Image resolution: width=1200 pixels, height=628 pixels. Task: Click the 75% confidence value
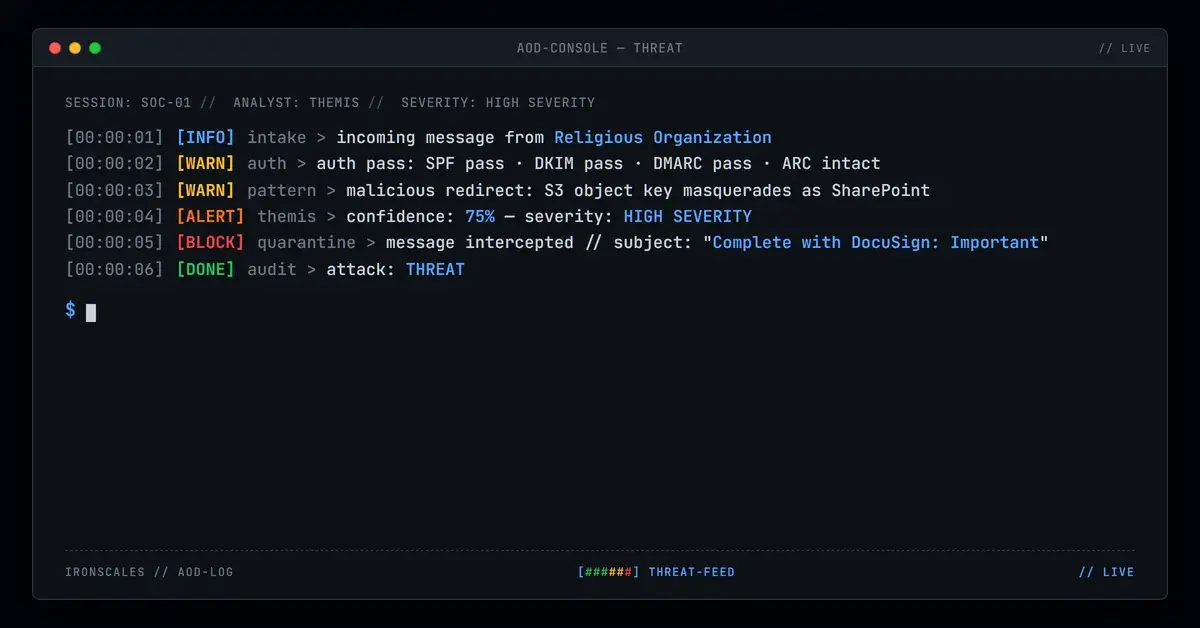[x=480, y=216]
